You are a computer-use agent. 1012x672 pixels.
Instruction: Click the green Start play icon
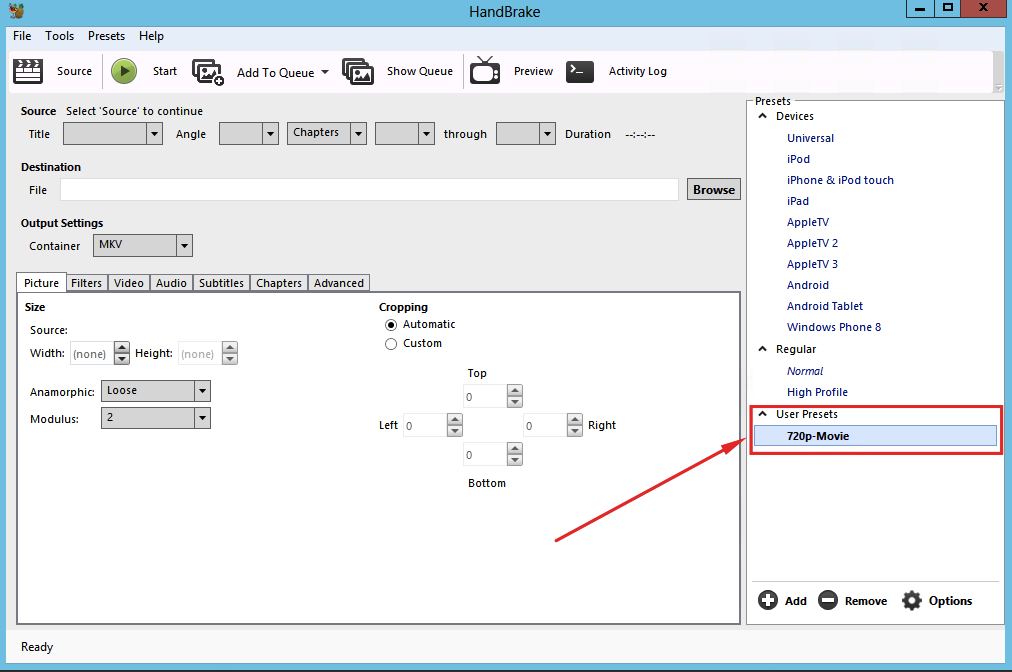tap(124, 71)
